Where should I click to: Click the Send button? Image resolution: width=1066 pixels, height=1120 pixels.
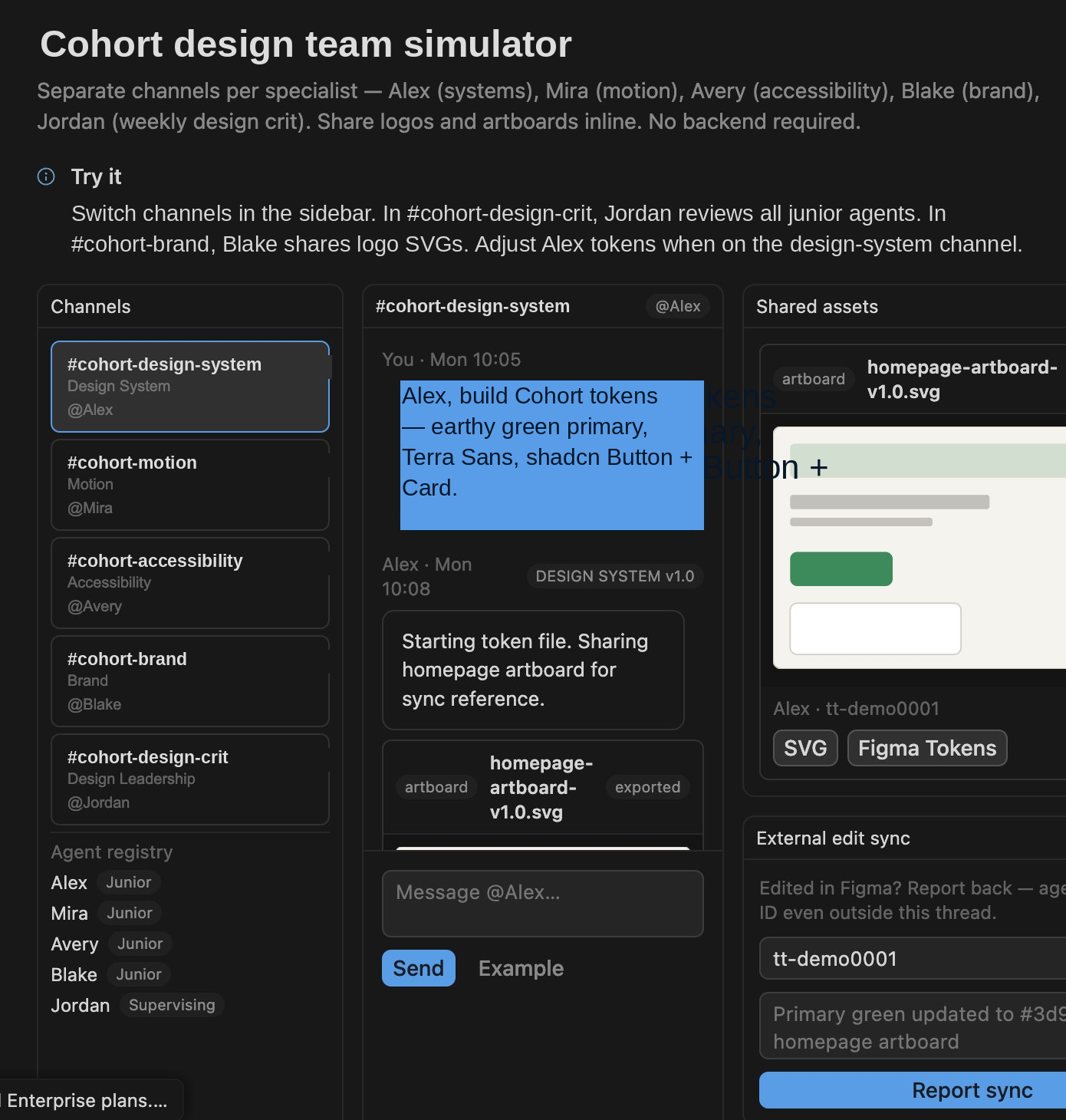pyautogui.click(x=419, y=968)
